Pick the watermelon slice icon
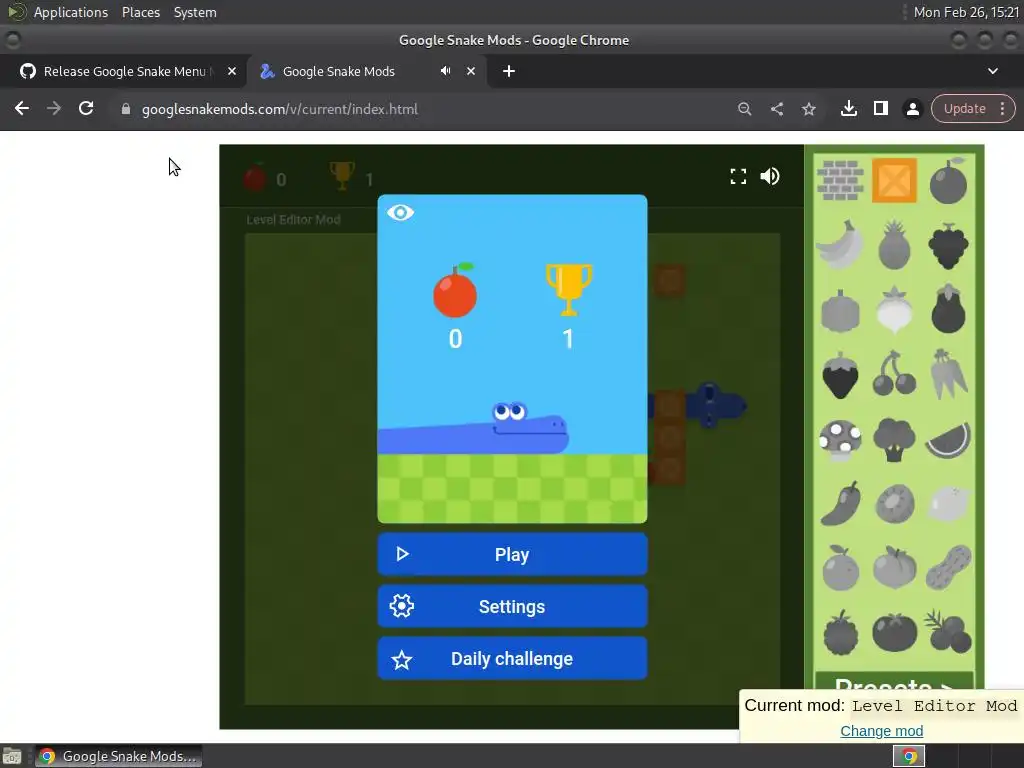1024x768 pixels. tap(948, 440)
